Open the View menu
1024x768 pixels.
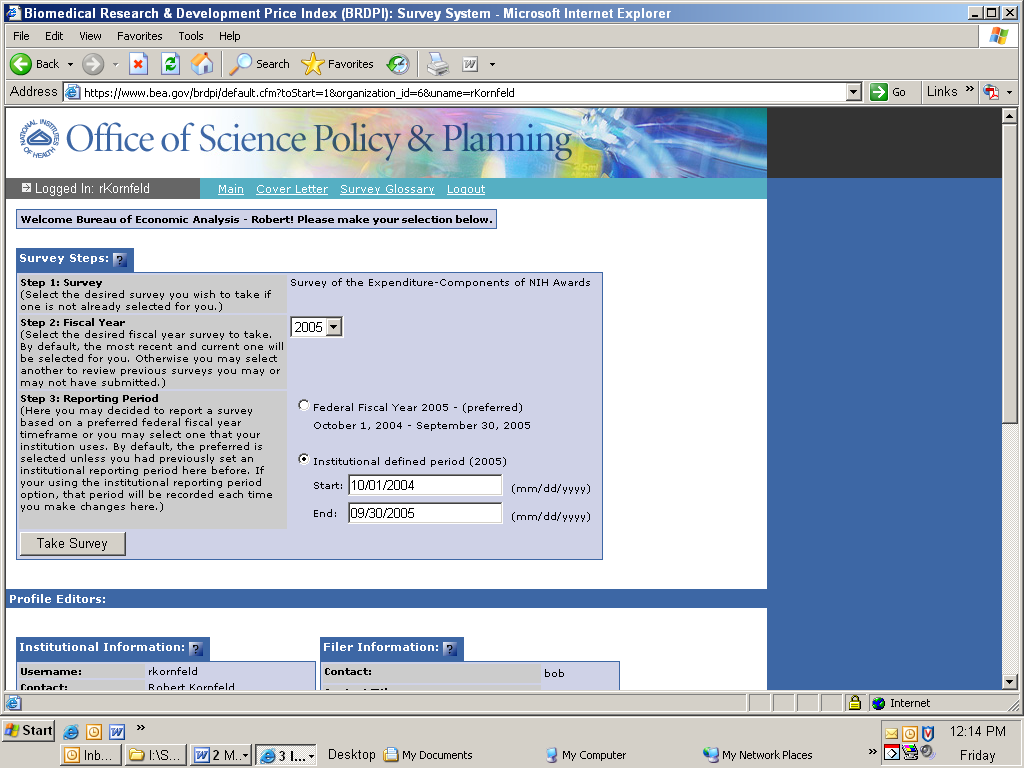[91, 36]
